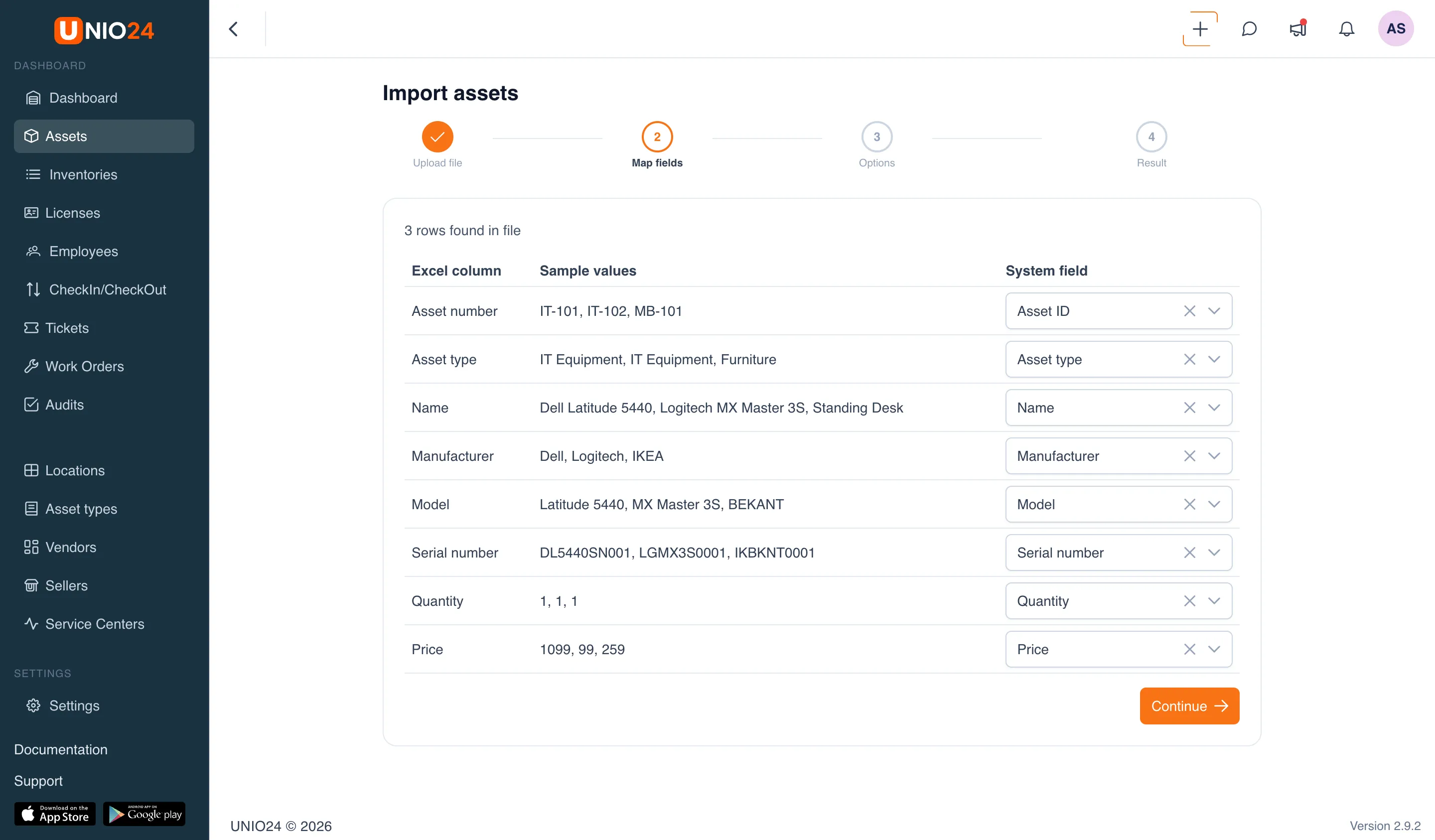Expand the Model dropdown chevron
Viewport: 1435px width, 840px height.
[x=1214, y=505]
